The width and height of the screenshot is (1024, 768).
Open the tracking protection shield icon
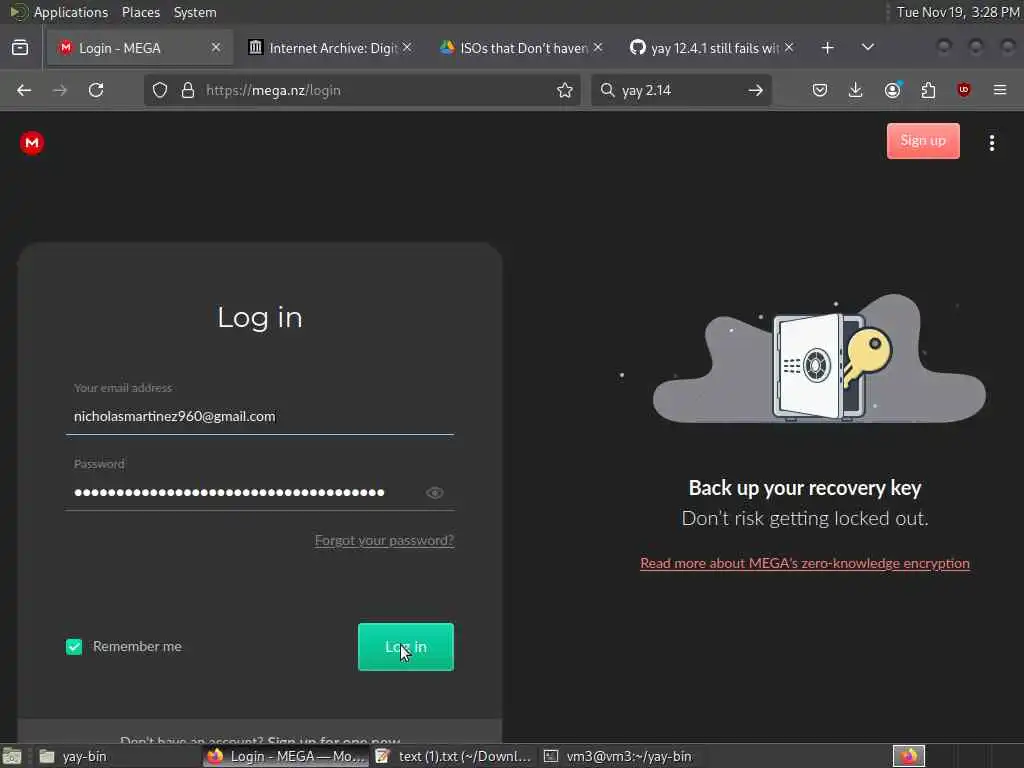click(x=160, y=90)
